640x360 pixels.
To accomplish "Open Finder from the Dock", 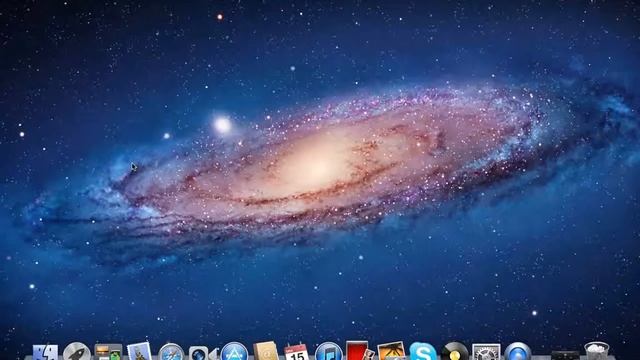I will click(x=45, y=352).
